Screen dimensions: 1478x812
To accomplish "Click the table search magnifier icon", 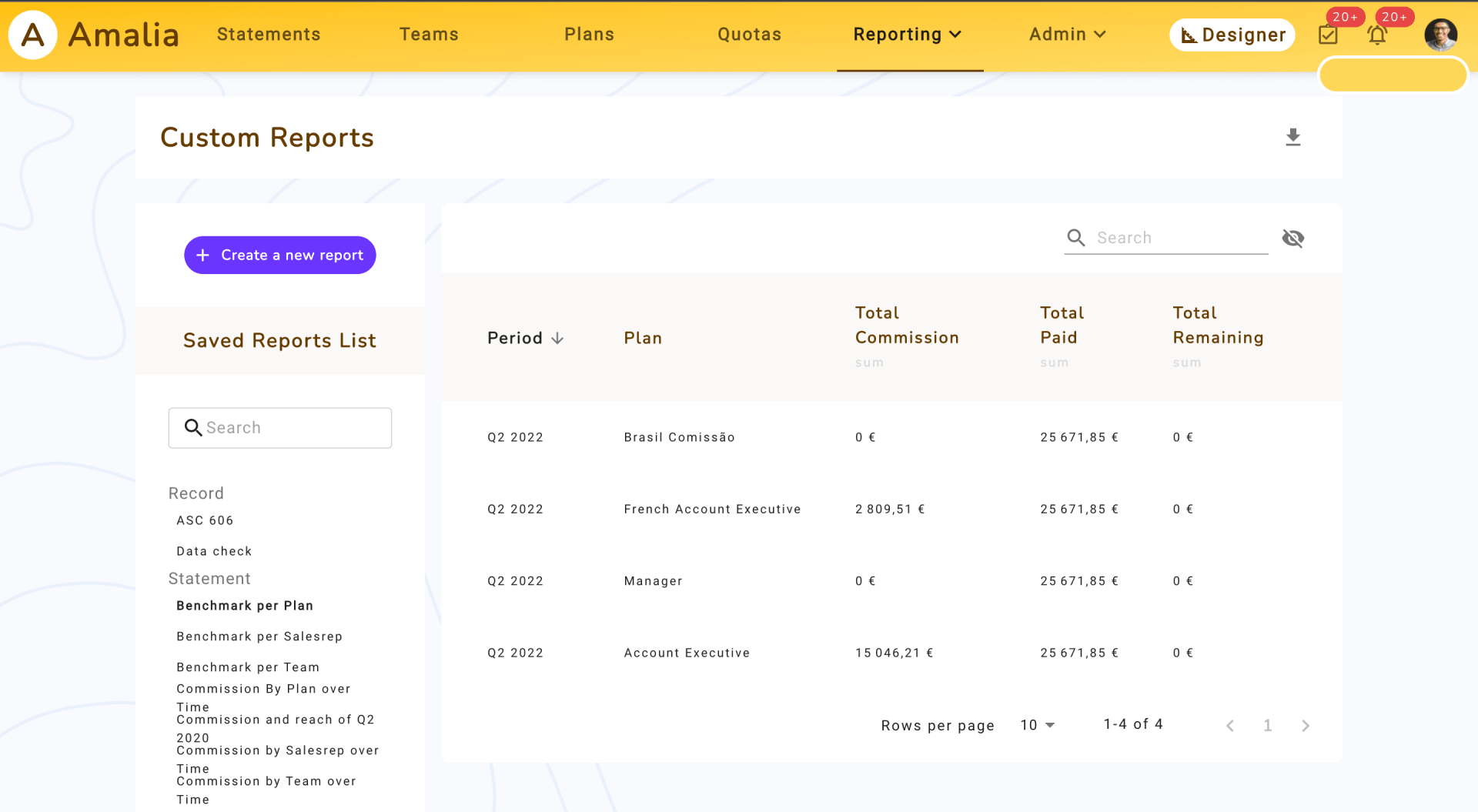I will point(1076,238).
